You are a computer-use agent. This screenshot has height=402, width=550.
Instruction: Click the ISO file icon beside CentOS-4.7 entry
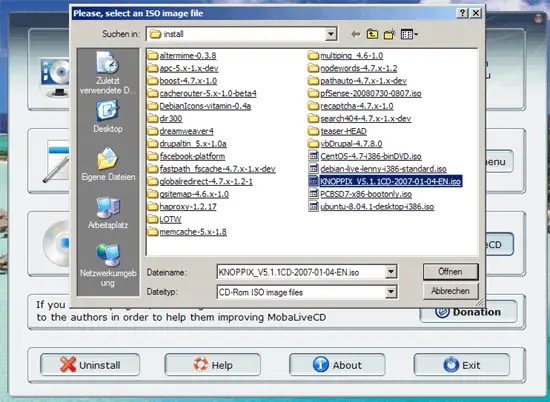pyautogui.click(x=313, y=156)
